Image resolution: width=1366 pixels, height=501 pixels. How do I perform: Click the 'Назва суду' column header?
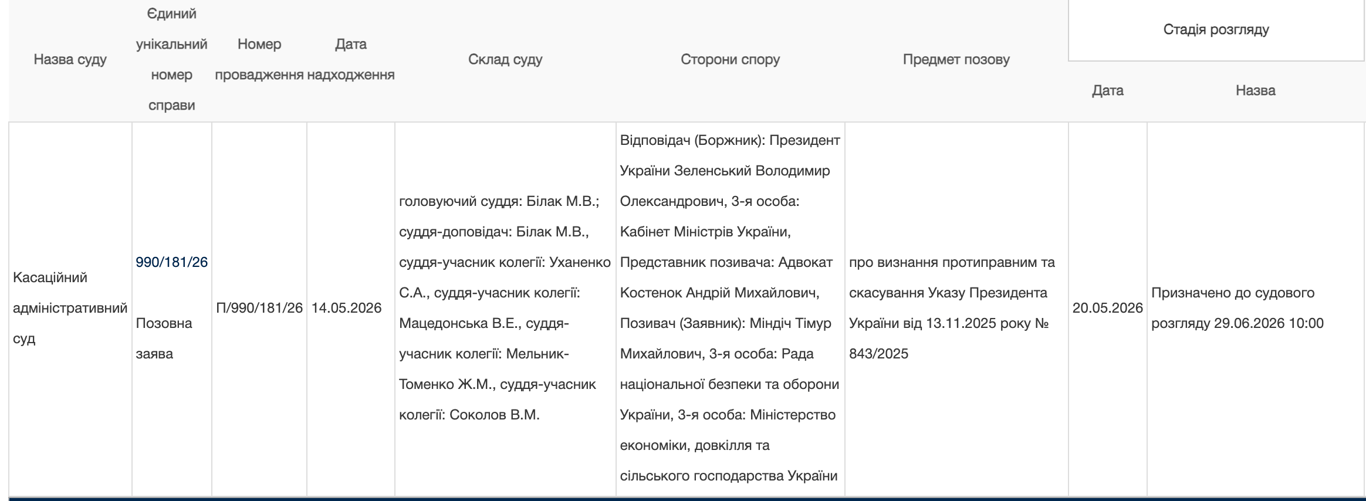coord(70,60)
